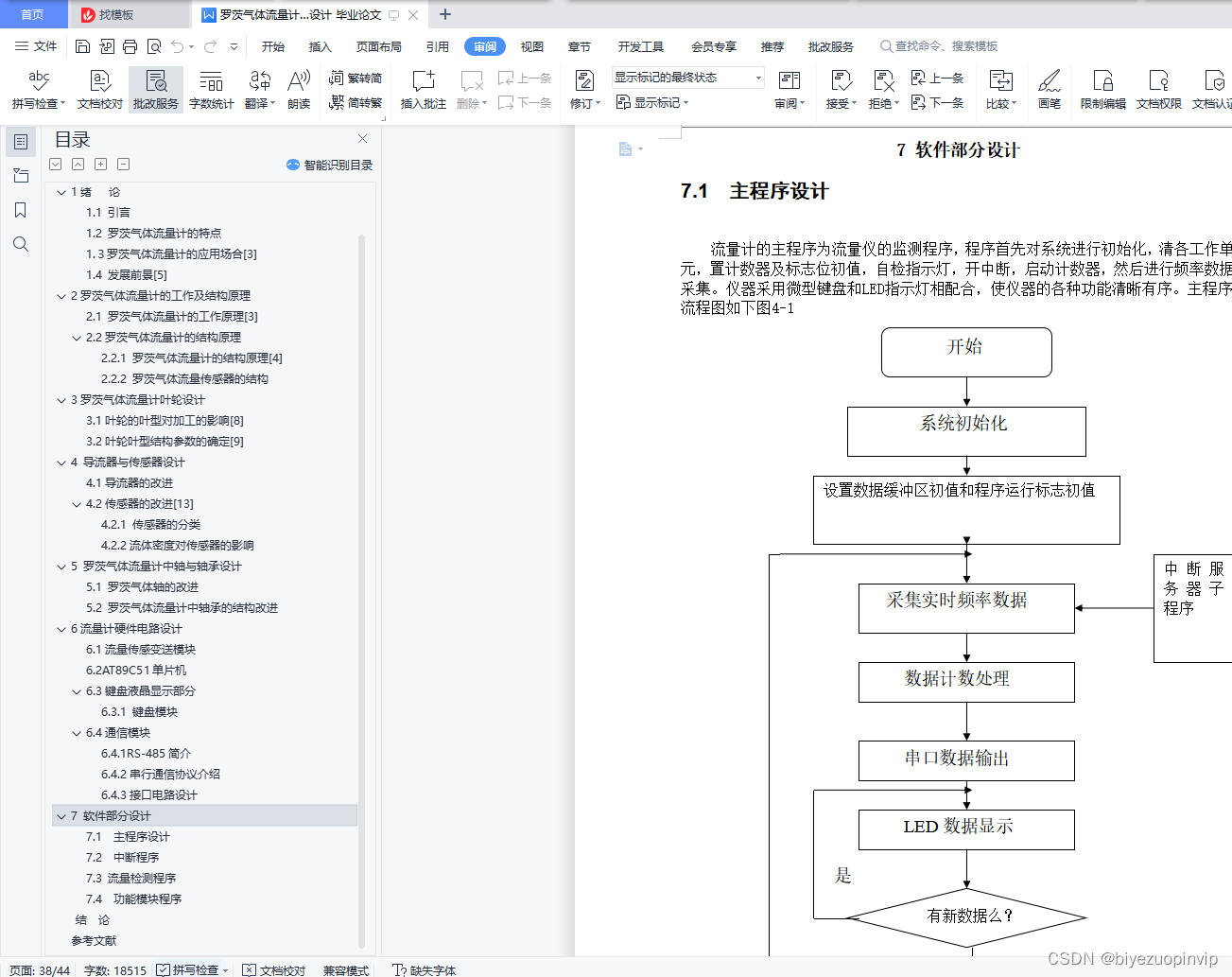The image size is (1232, 977).
Task: Open the 页面布局 ribbon tab
Action: click(x=379, y=46)
